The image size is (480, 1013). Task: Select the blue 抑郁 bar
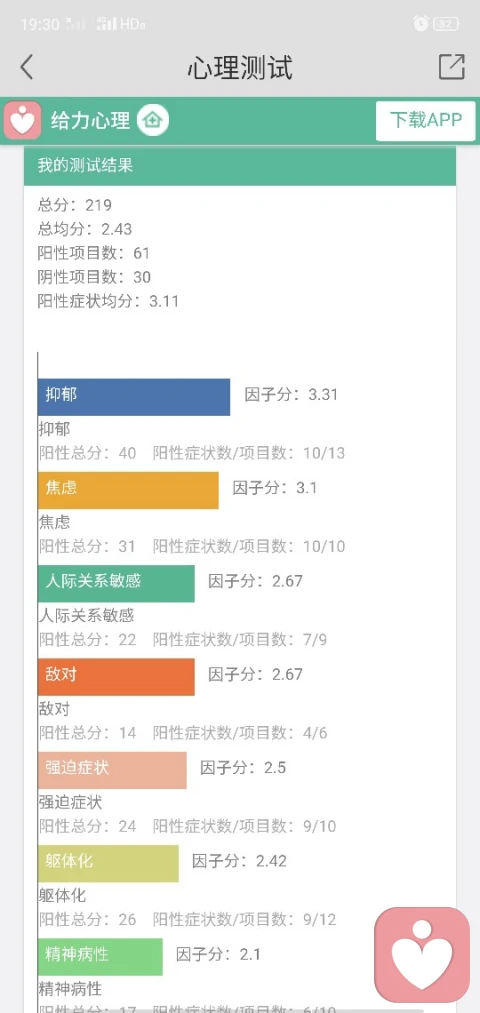pos(134,397)
